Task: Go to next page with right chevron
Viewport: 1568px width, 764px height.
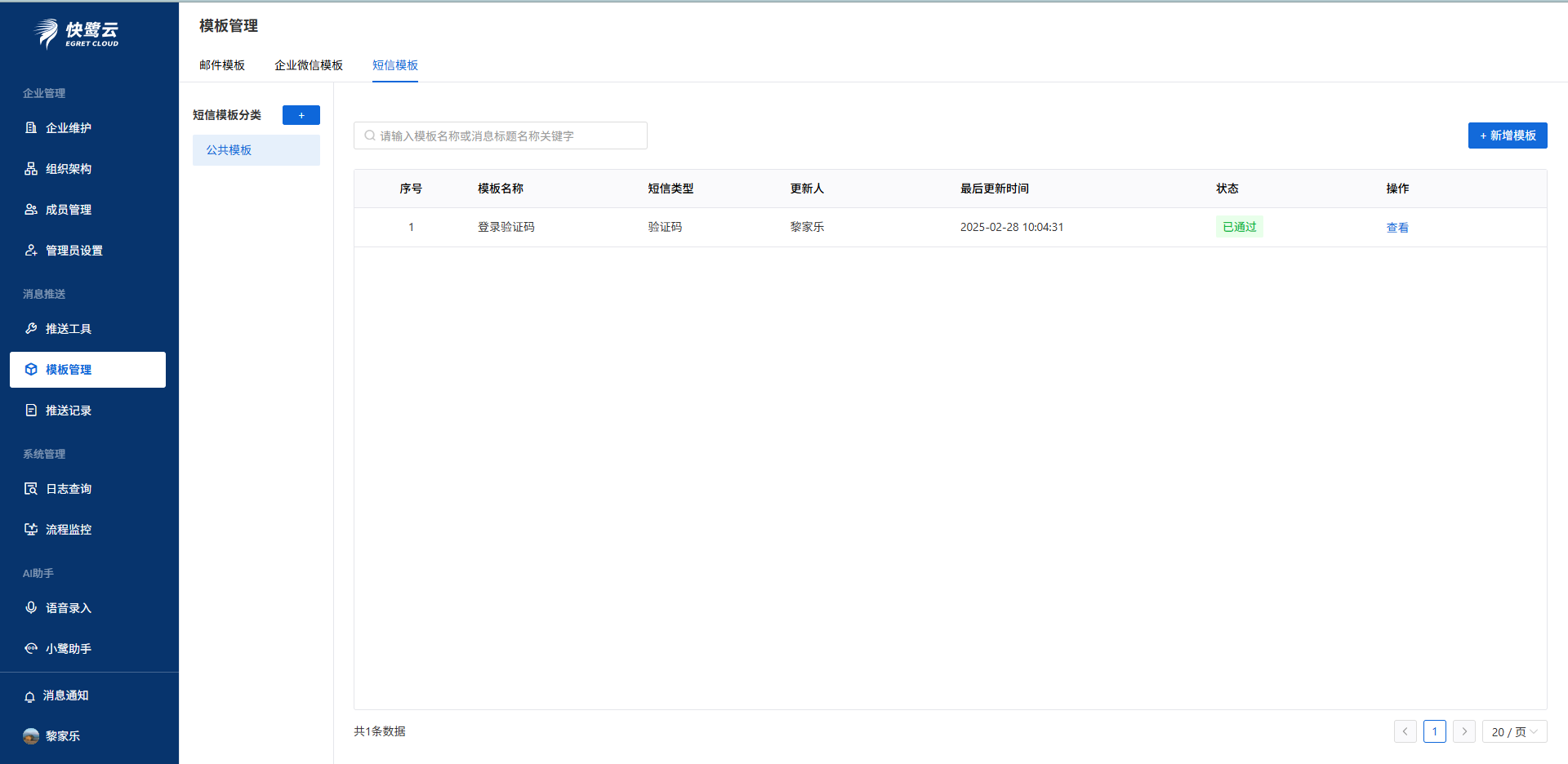Action: (x=1463, y=732)
